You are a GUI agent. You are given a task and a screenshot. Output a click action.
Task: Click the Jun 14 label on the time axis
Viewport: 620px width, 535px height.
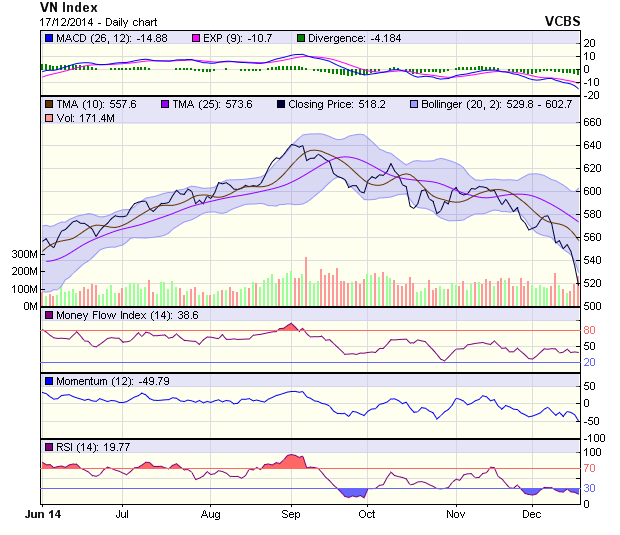[x=42, y=514]
